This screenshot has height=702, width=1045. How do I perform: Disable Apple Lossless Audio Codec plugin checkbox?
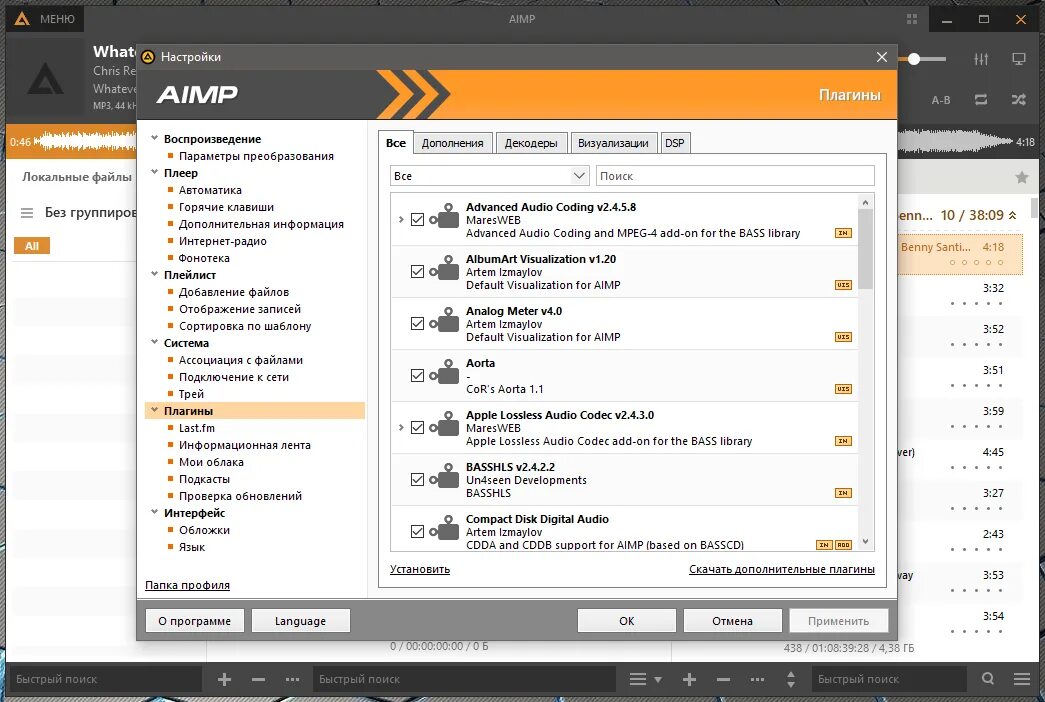click(x=417, y=427)
